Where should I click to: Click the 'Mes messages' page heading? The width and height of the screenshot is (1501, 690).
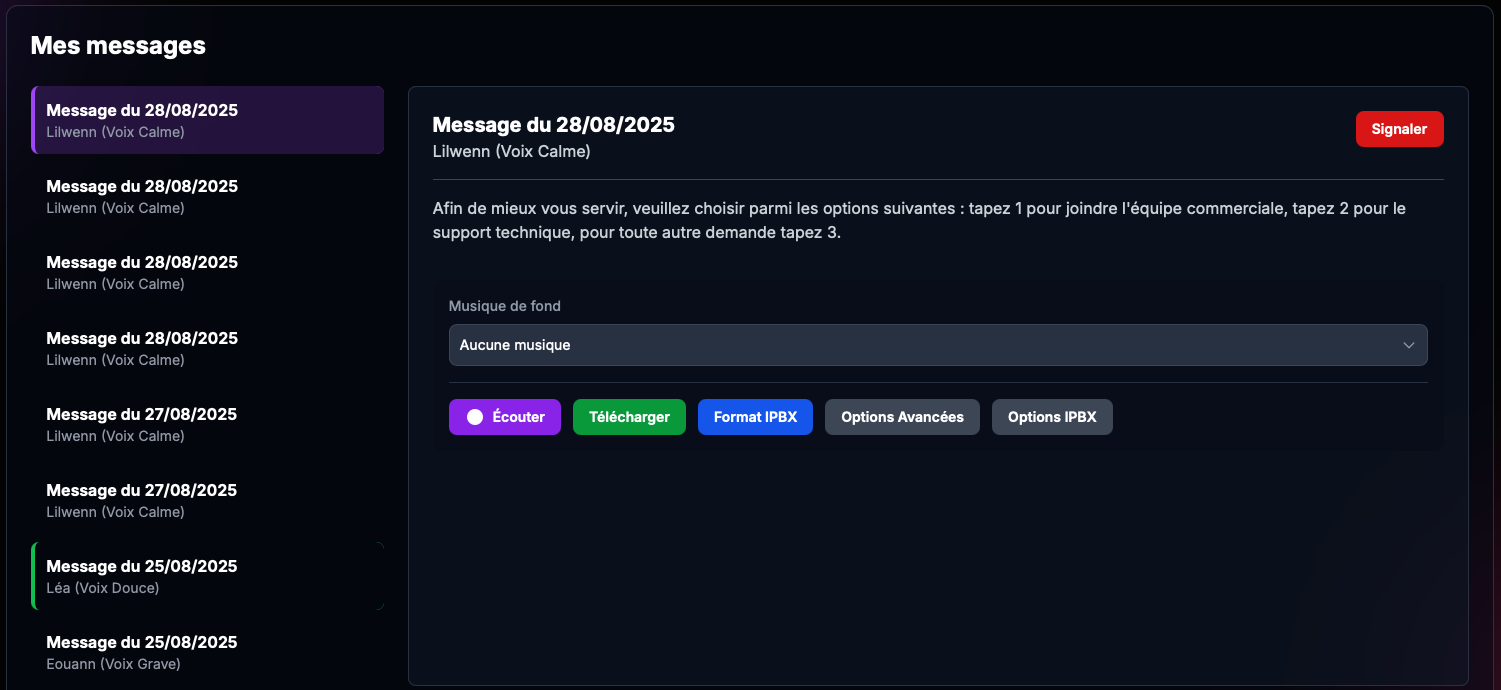(x=118, y=45)
